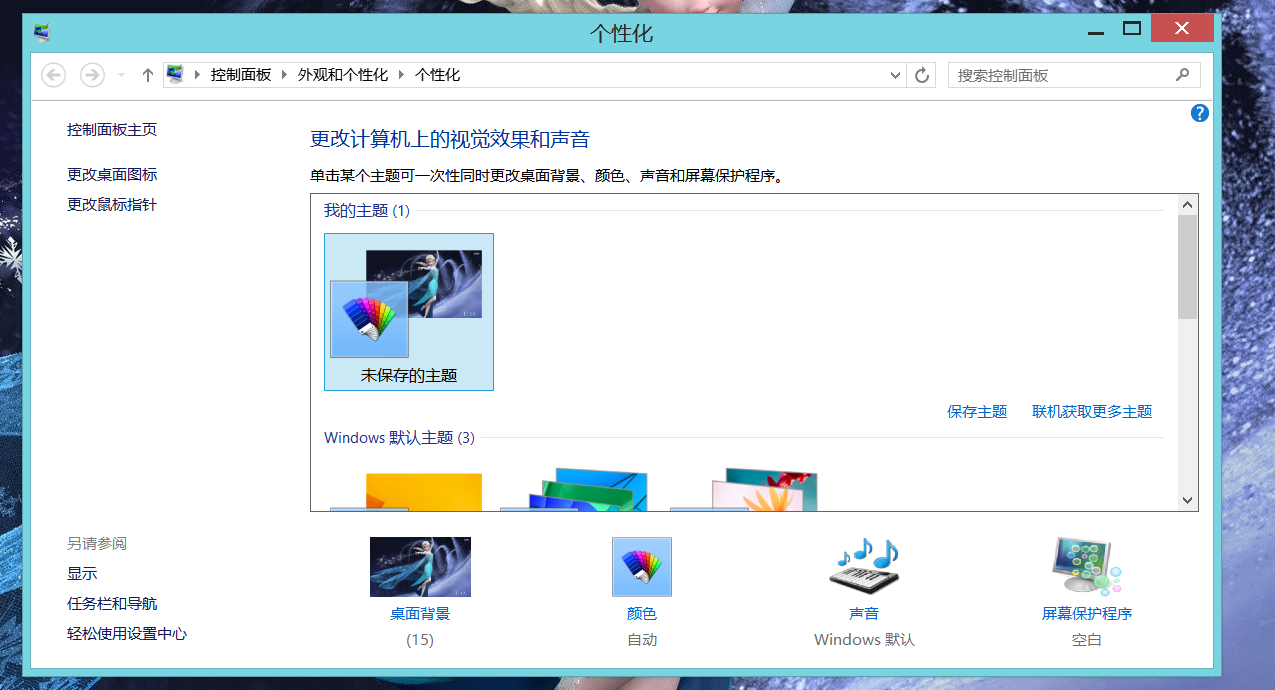Click Windows 默认 text under 声音
1275x690 pixels.
coord(864,640)
